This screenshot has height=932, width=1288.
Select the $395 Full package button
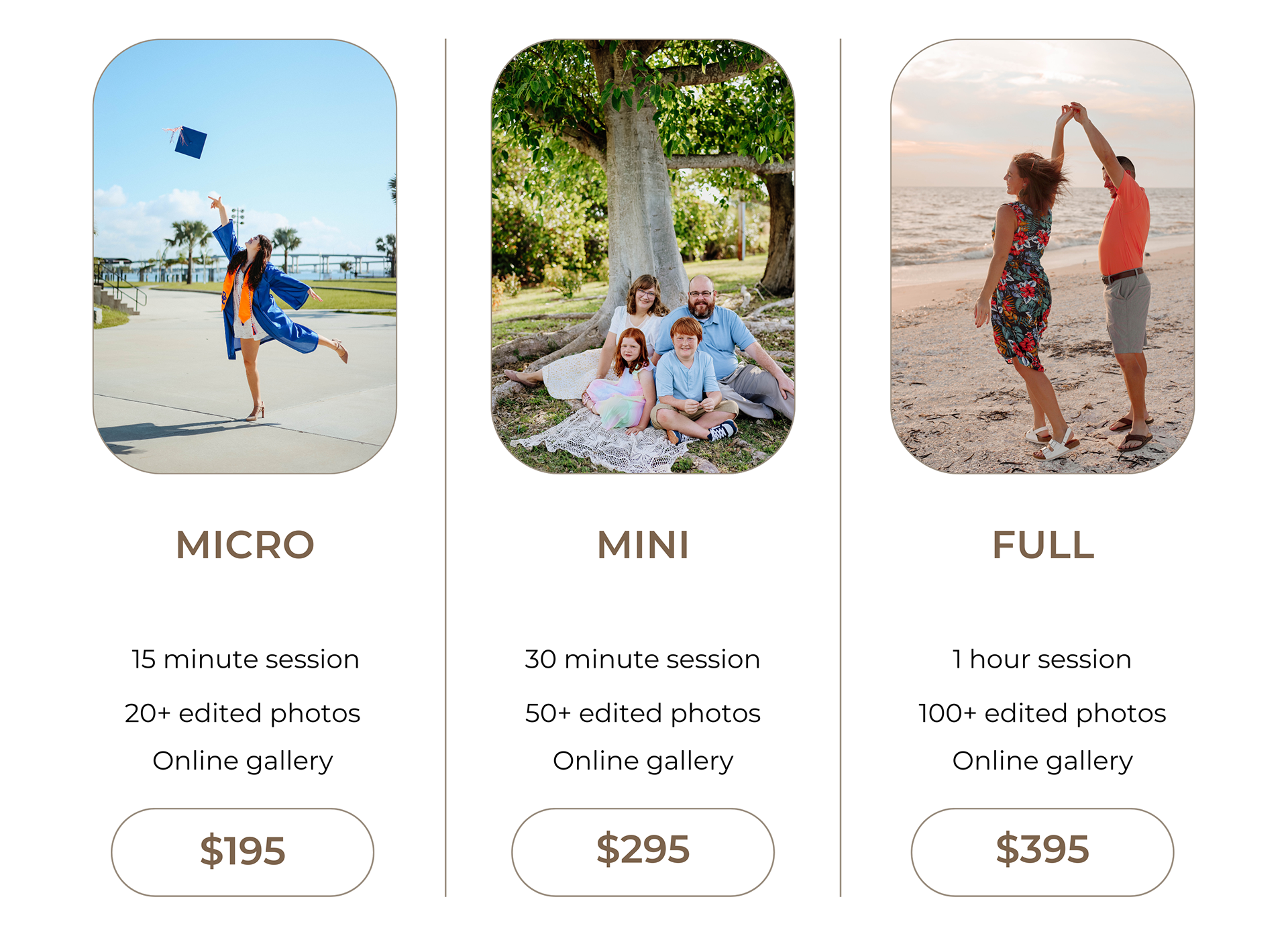[1042, 851]
